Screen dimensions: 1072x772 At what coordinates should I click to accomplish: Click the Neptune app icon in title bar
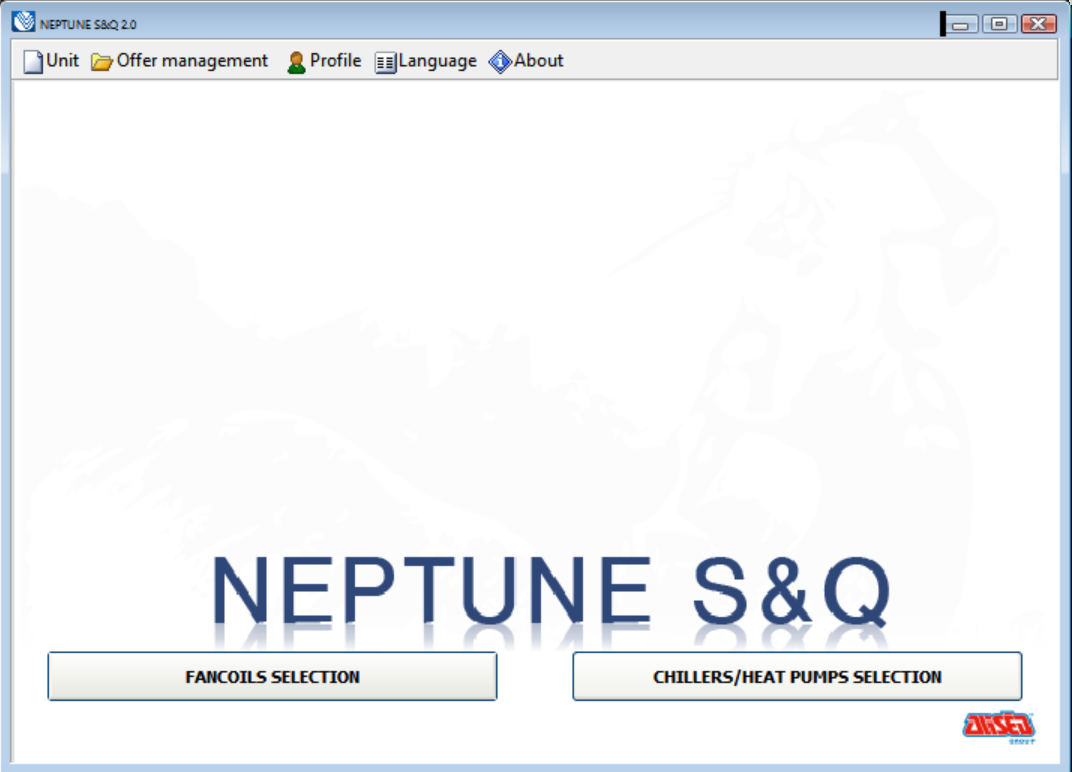pyautogui.click(x=23, y=22)
